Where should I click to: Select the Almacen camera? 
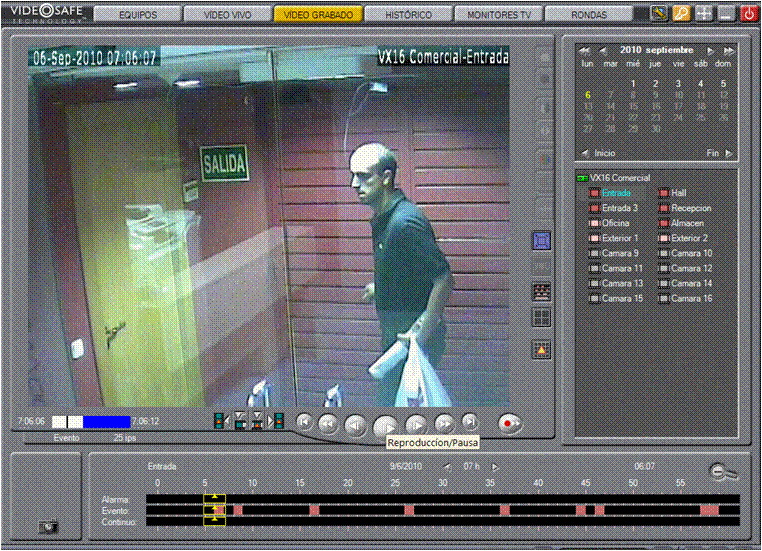pos(687,224)
